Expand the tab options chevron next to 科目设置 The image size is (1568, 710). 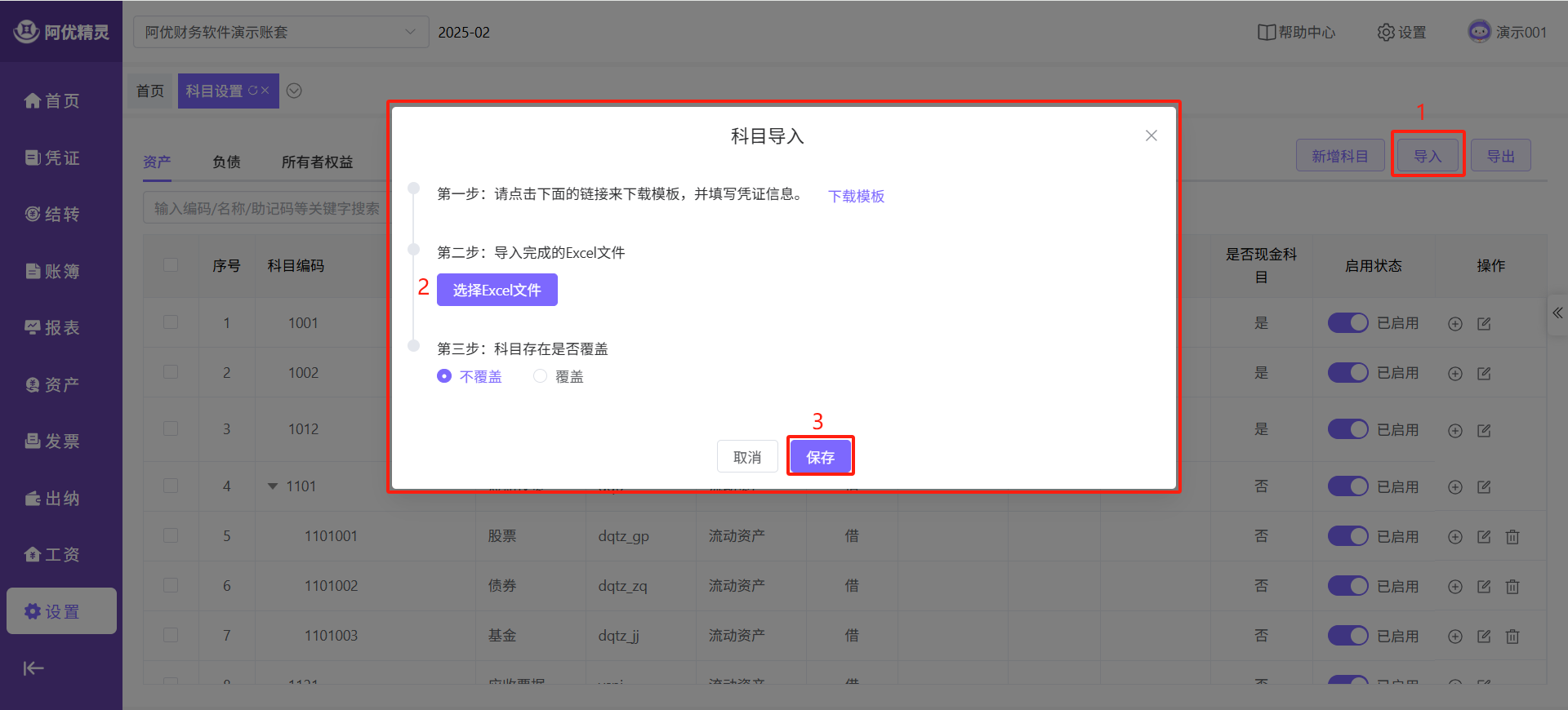[295, 91]
